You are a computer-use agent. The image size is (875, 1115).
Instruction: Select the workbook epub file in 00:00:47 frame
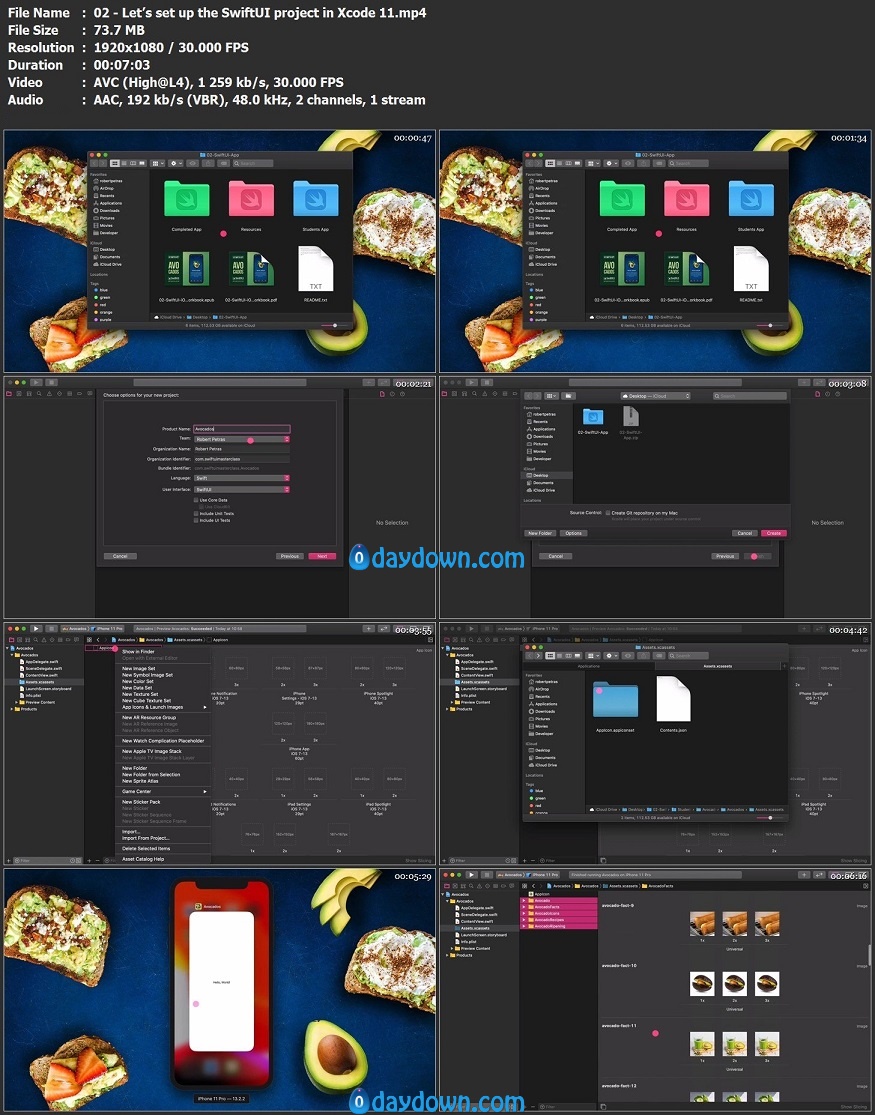click(186, 270)
